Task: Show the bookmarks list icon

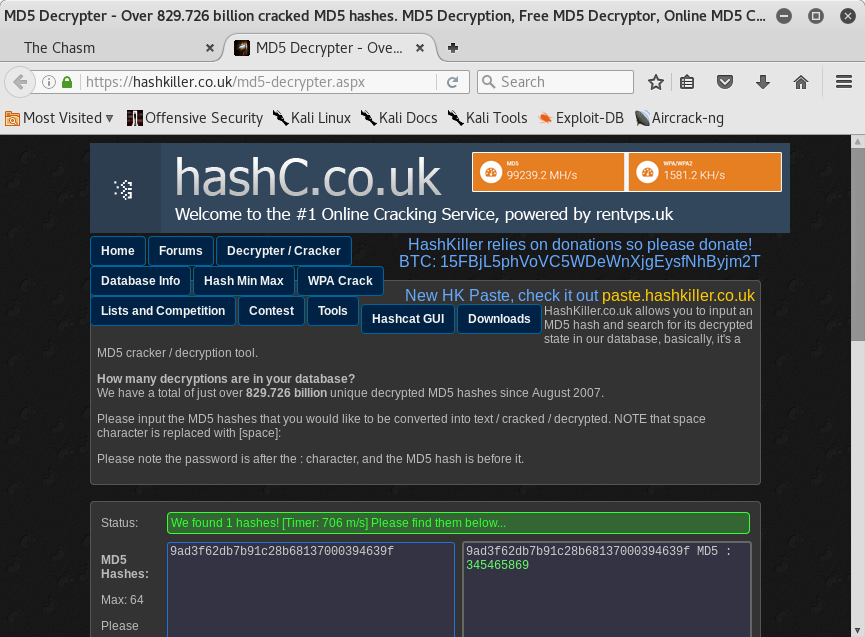Action: pos(688,82)
